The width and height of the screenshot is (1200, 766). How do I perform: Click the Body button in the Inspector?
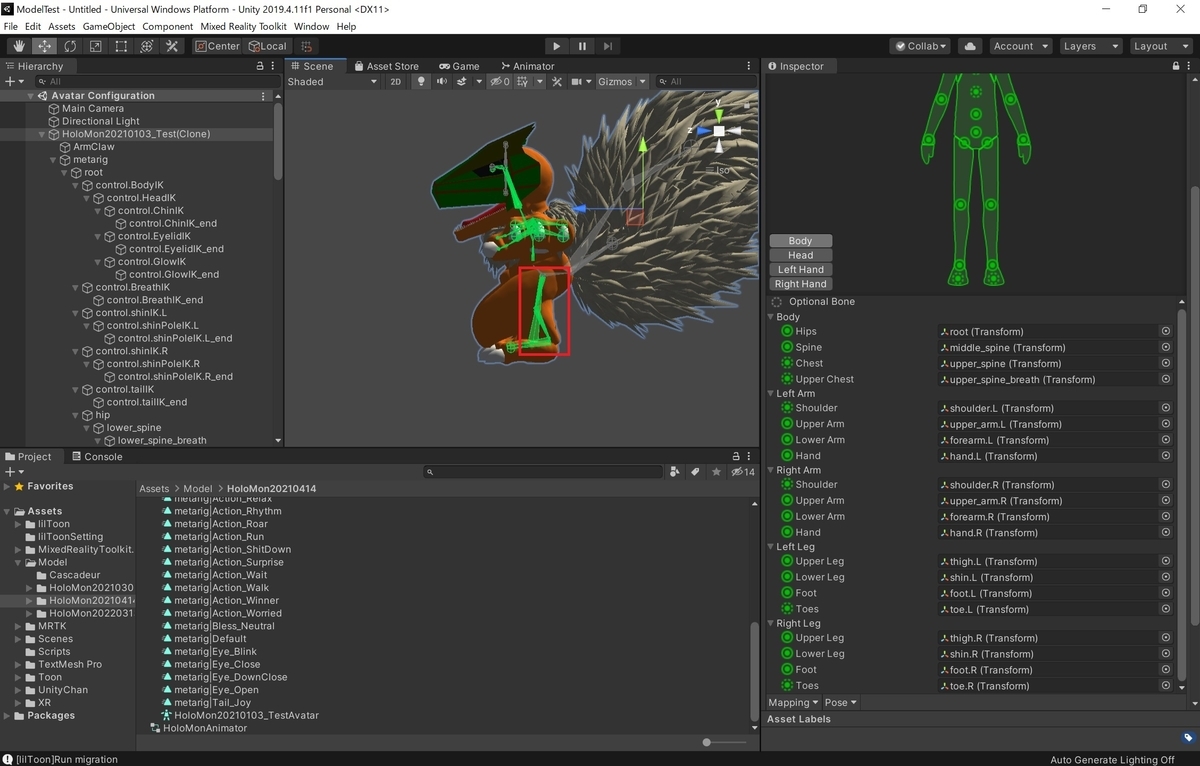click(800, 241)
